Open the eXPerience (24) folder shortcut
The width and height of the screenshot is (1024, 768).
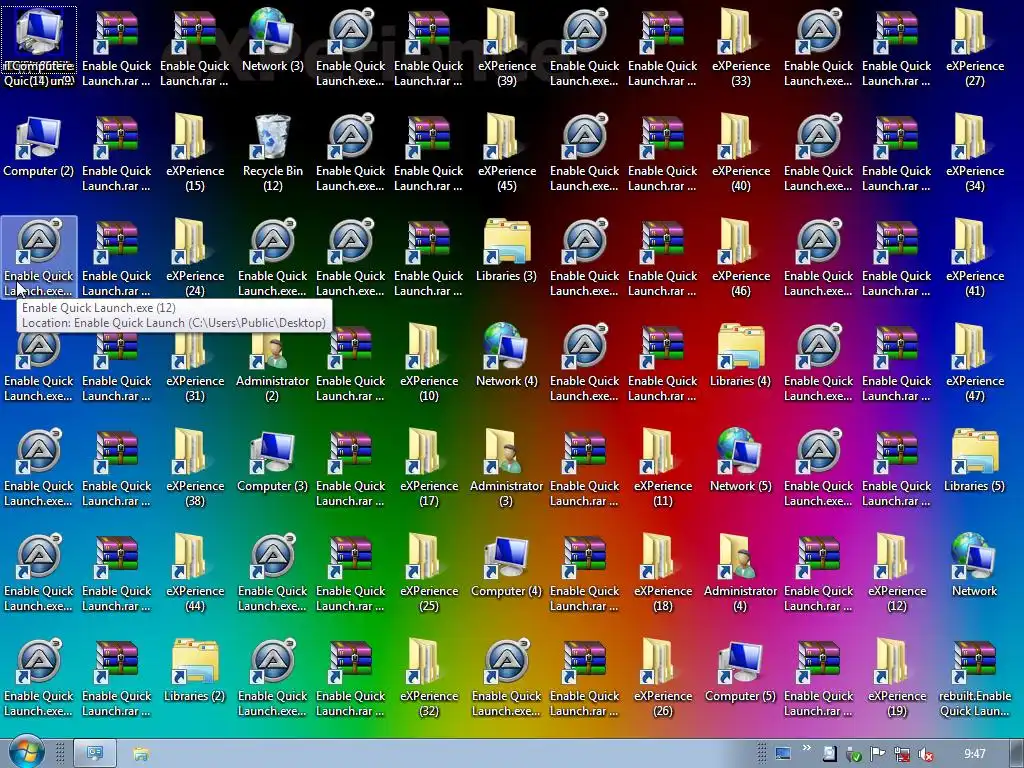pos(195,257)
